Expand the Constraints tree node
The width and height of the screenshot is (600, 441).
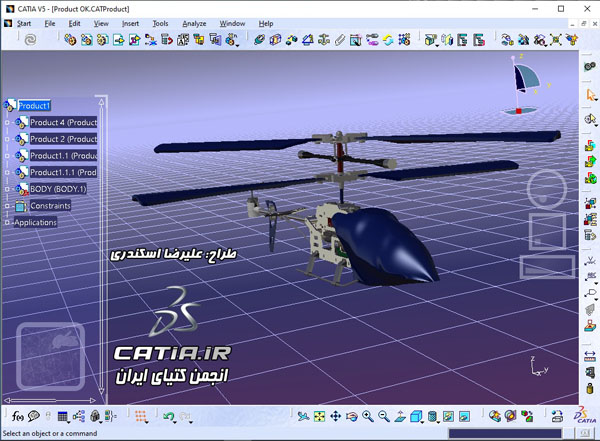[x=7, y=206]
